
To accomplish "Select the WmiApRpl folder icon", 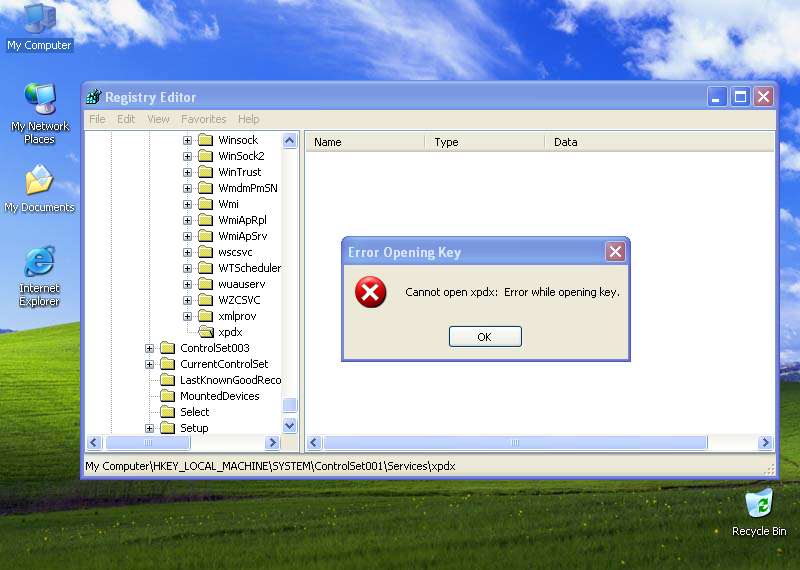I will click(206, 220).
